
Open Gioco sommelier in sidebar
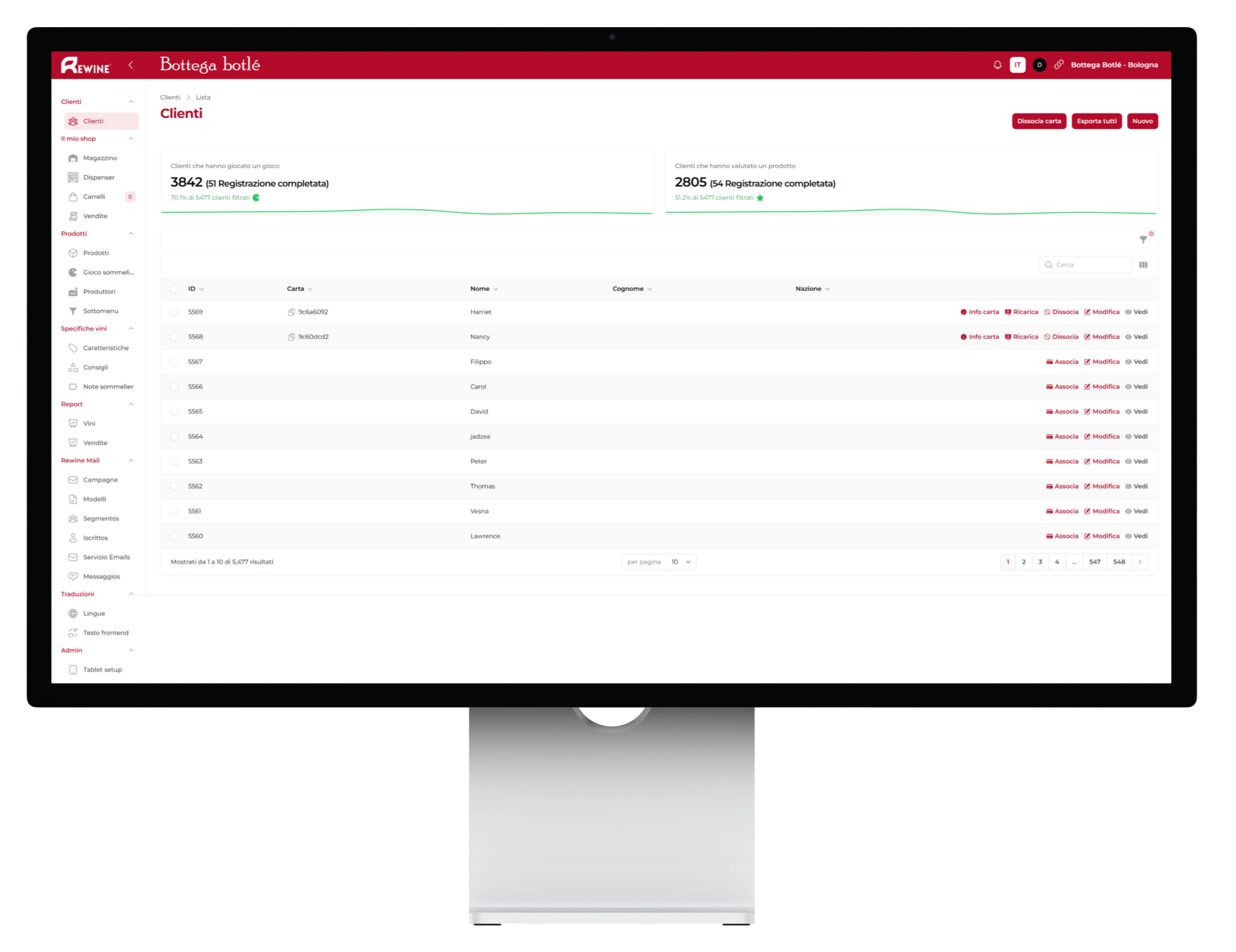(x=101, y=272)
